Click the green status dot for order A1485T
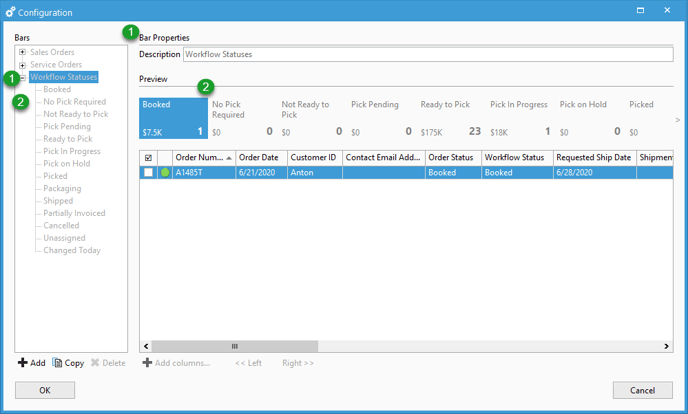Image resolution: width=688 pixels, height=414 pixels. 165,172
